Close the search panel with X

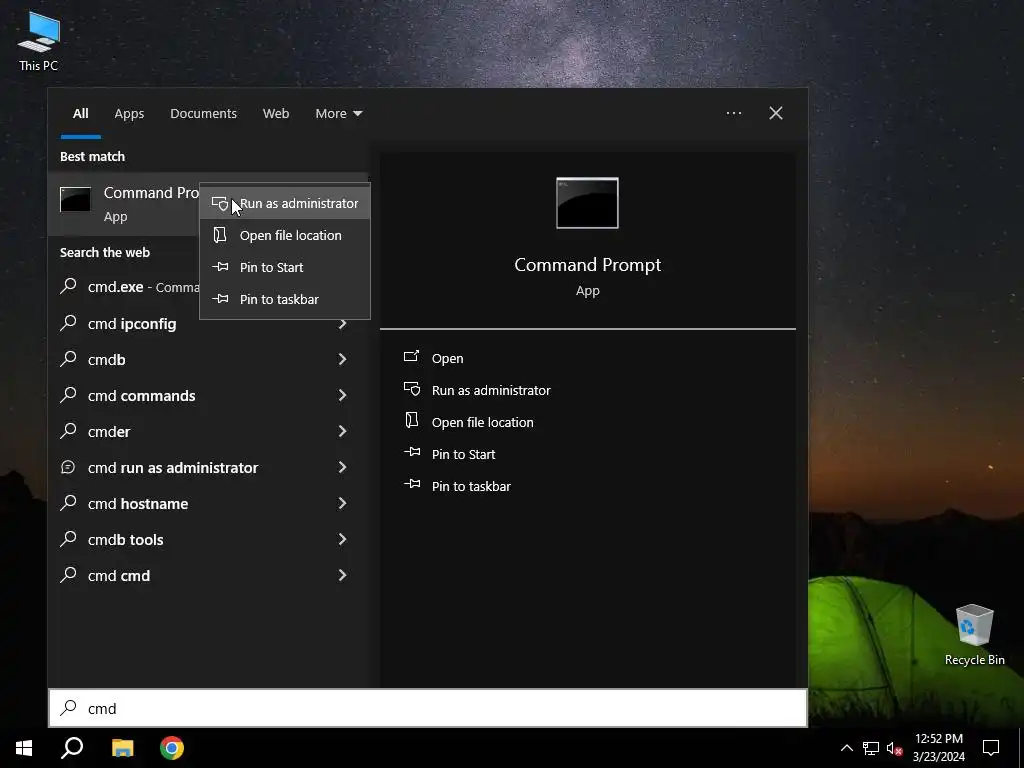[776, 113]
